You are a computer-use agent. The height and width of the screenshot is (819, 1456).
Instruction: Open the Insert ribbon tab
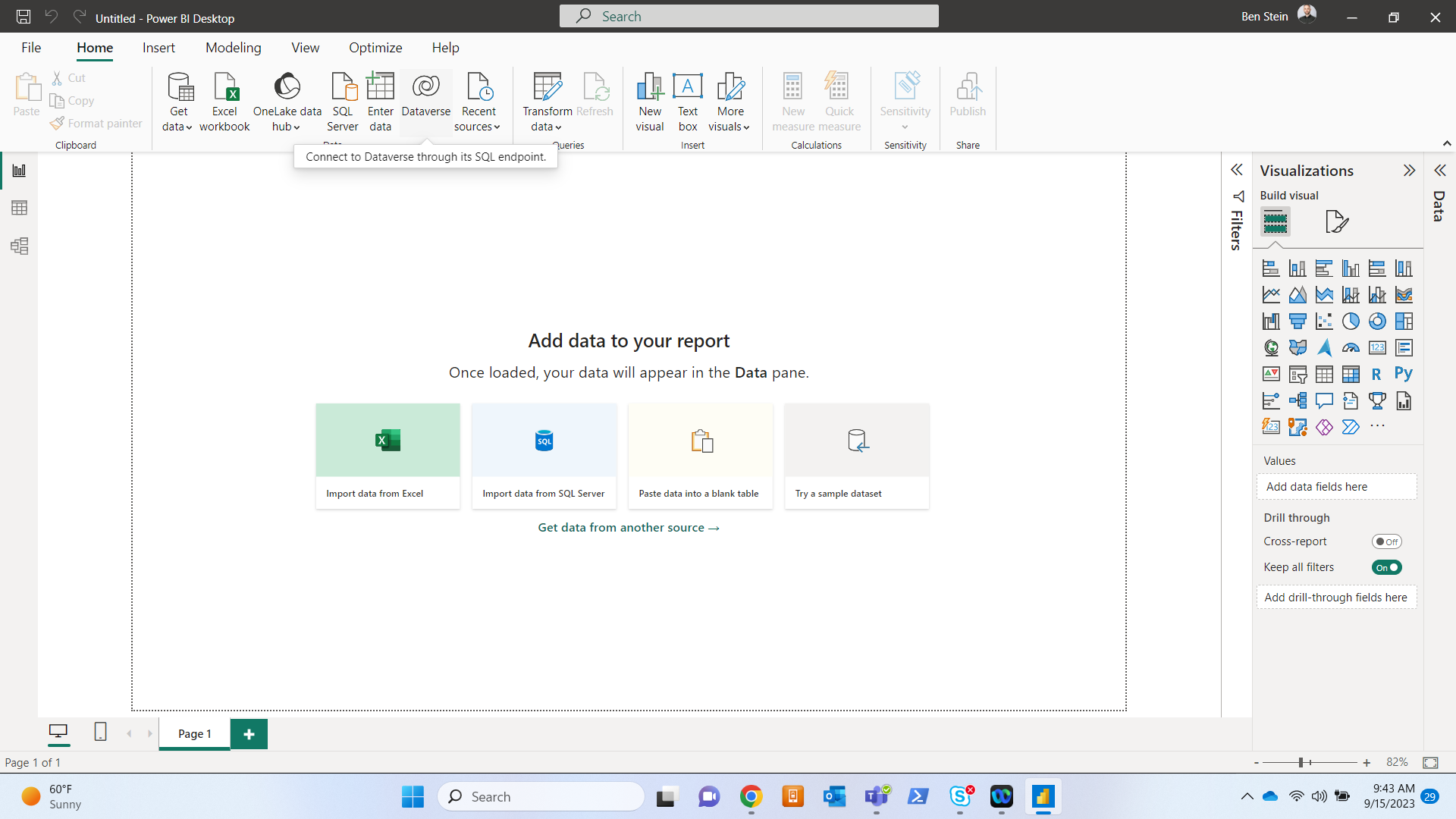158,48
